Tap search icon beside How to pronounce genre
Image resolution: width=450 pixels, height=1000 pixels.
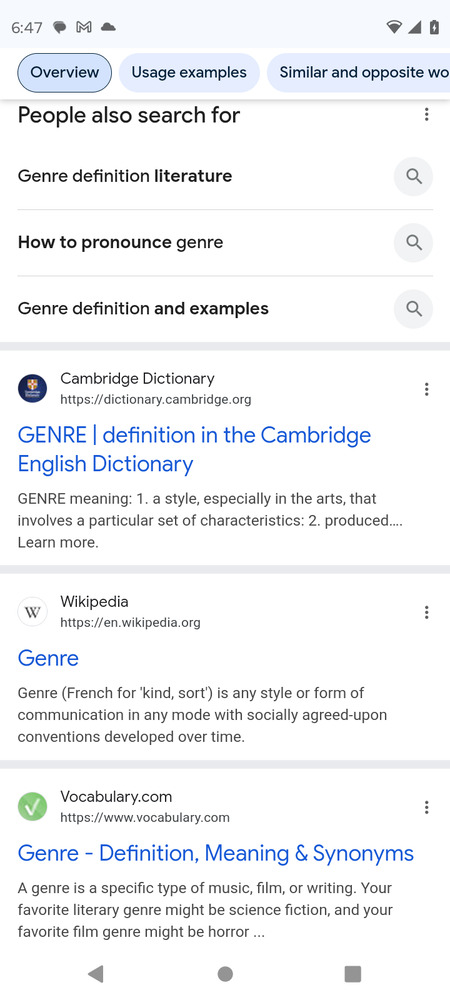click(414, 242)
